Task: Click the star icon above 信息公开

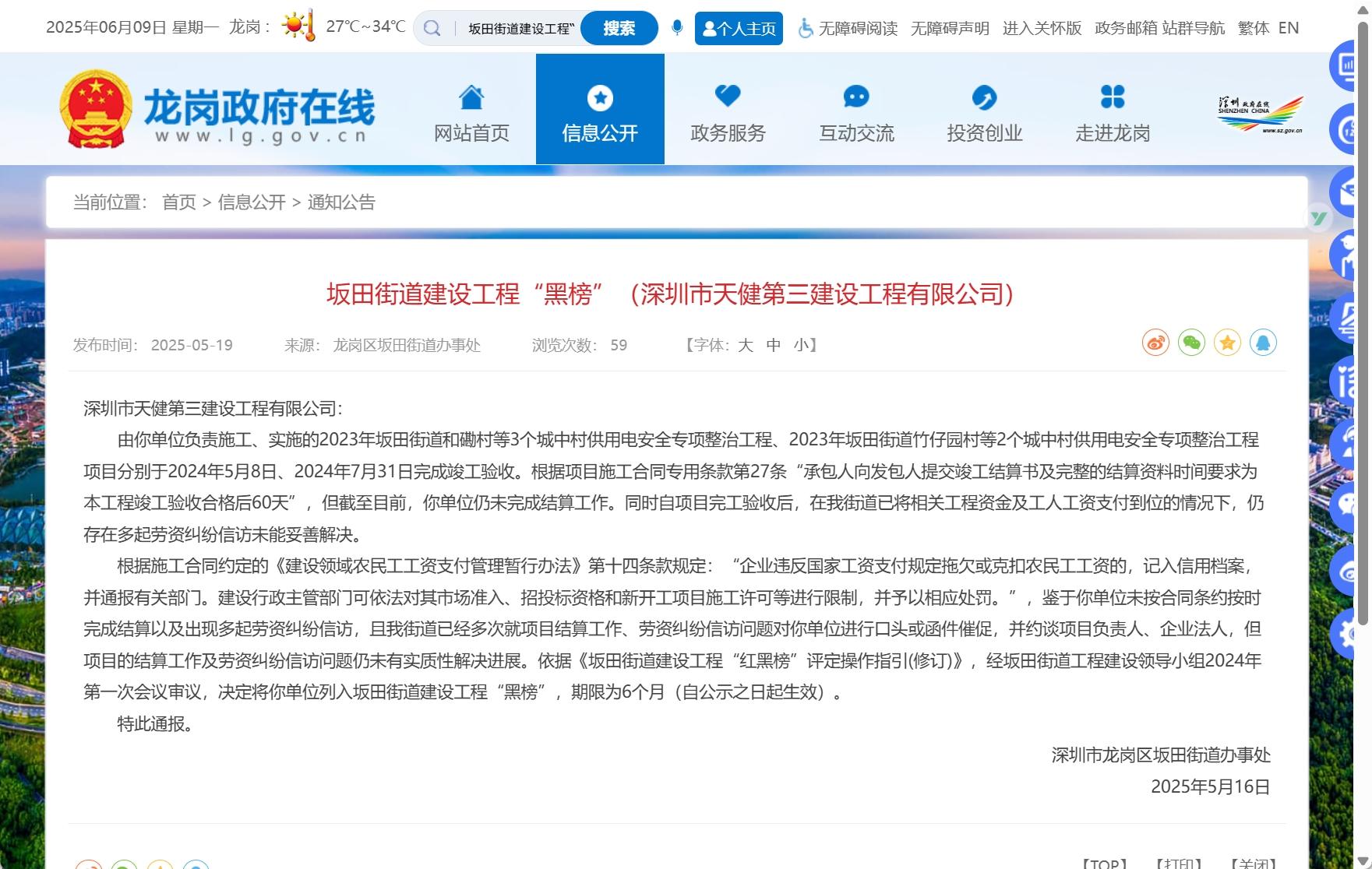Action: (x=600, y=98)
